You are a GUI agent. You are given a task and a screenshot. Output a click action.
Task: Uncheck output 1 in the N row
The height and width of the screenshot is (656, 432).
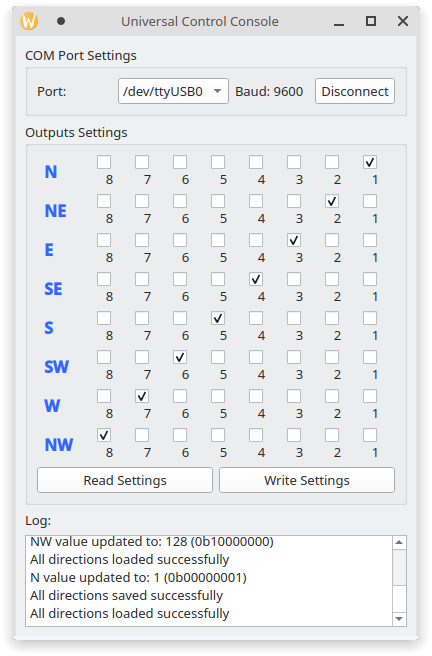pos(370,162)
